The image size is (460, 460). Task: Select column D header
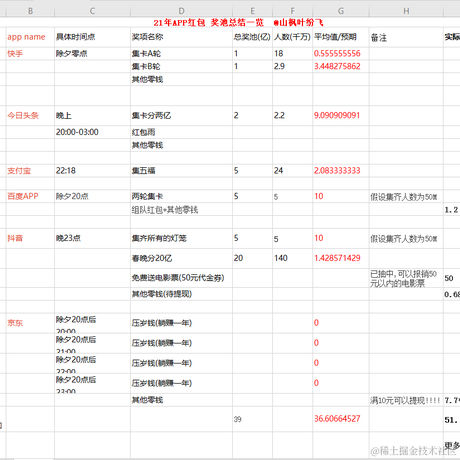(181, 11)
